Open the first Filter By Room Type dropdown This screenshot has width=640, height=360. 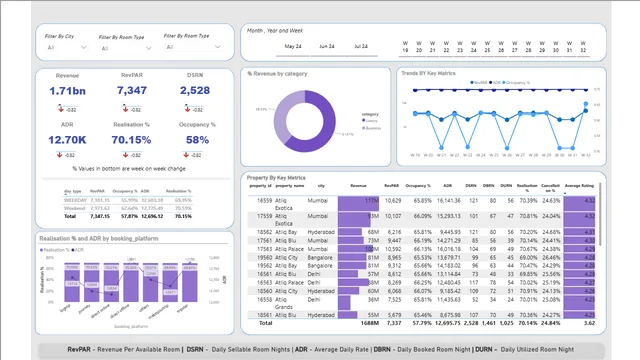pyautogui.click(x=126, y=48)
